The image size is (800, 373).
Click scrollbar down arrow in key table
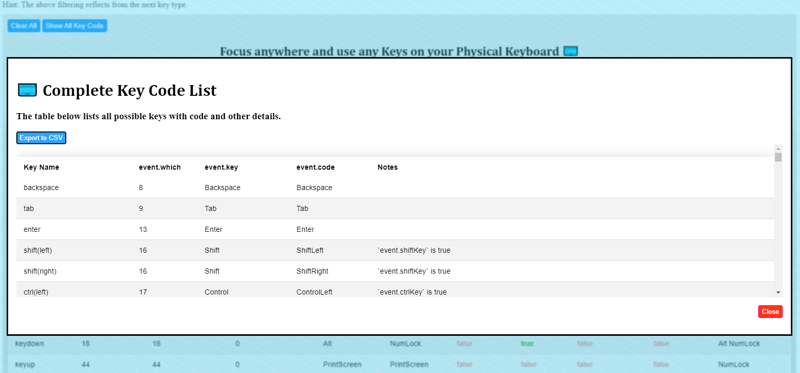click(778, 292)
